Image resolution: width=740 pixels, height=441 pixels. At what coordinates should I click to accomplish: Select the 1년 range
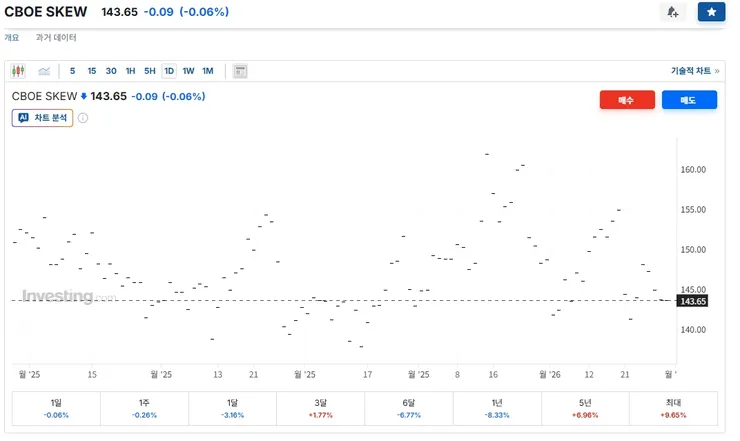pyautogui.click(x=497, y=408)
